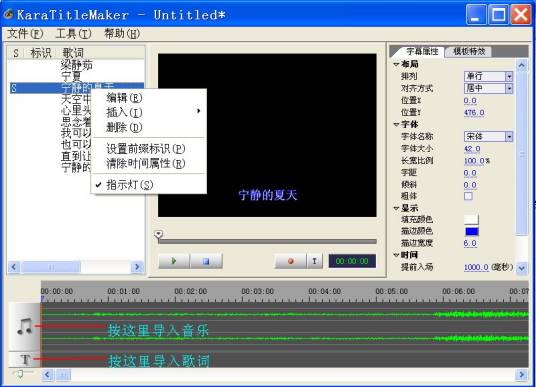Open the 文件(F) menu
536x387 pixels.
(x=25, y=34)
